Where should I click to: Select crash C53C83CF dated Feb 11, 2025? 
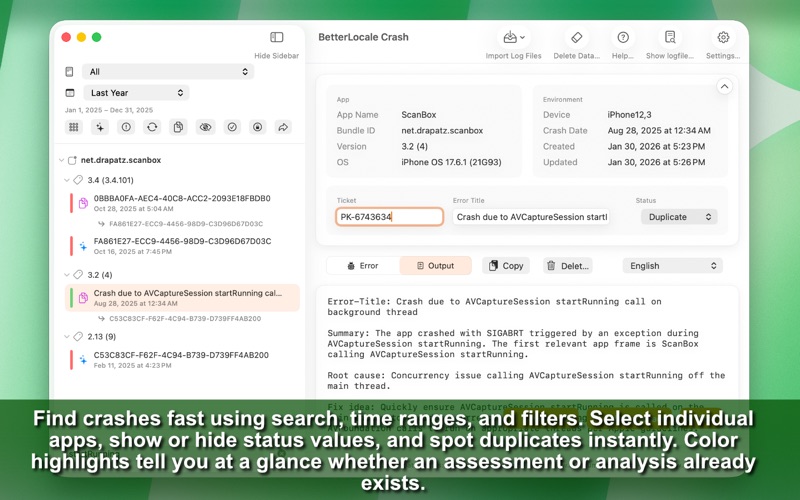(x=183, y=360)
